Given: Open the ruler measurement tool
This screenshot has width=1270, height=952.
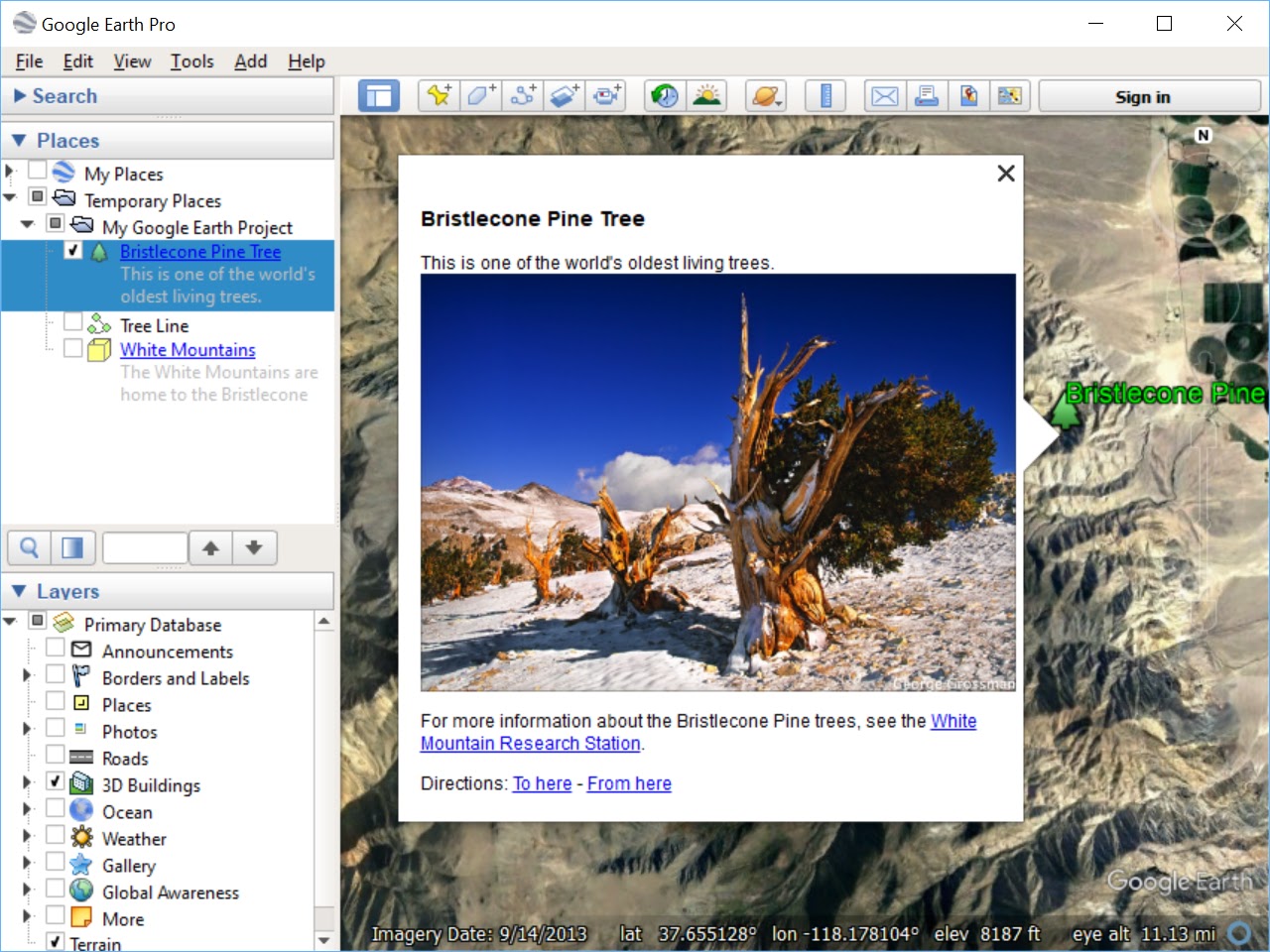Looking at the screenshot, I should [x=825, y=96].
